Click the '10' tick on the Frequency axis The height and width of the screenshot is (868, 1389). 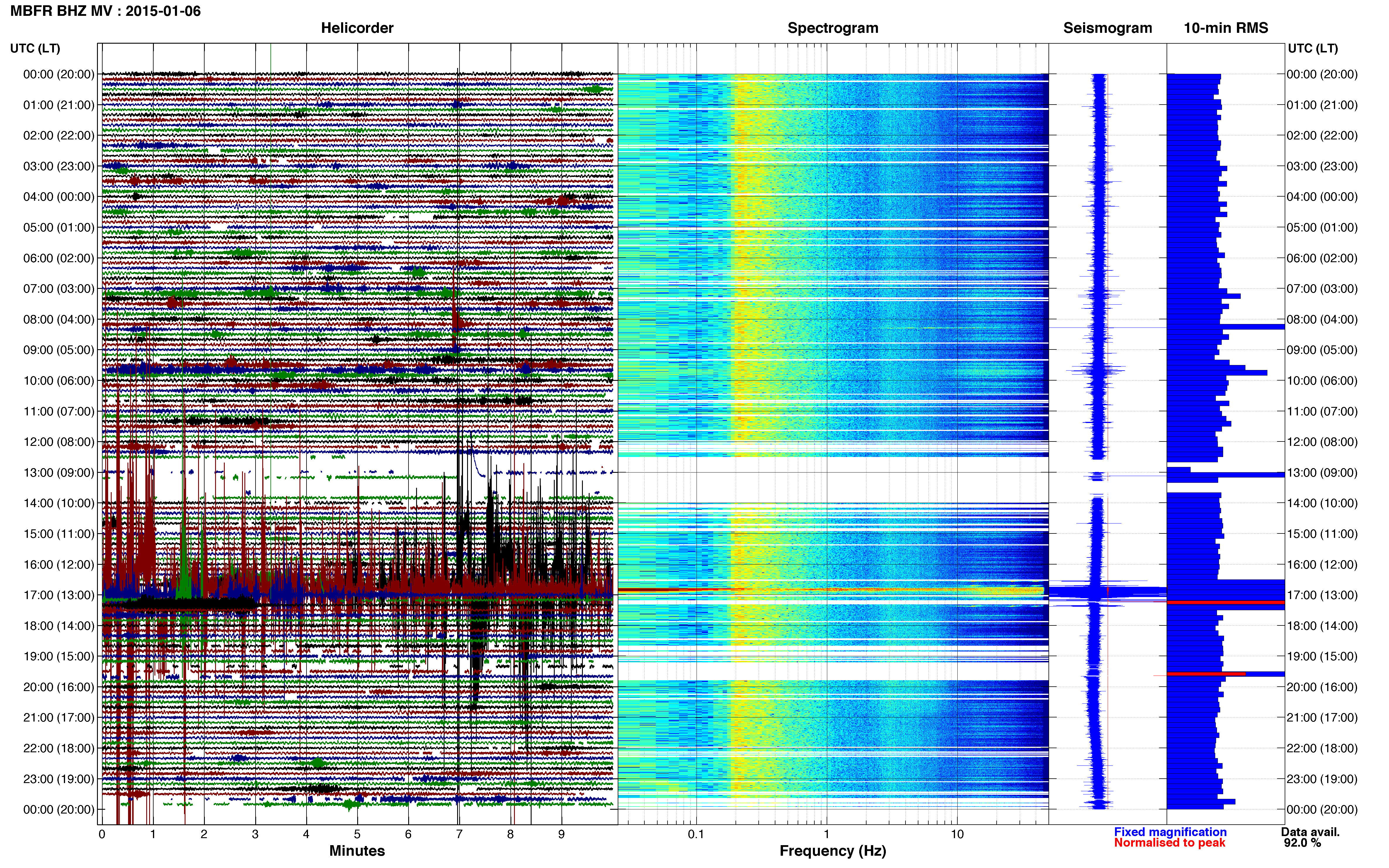[x=957, y=834]
